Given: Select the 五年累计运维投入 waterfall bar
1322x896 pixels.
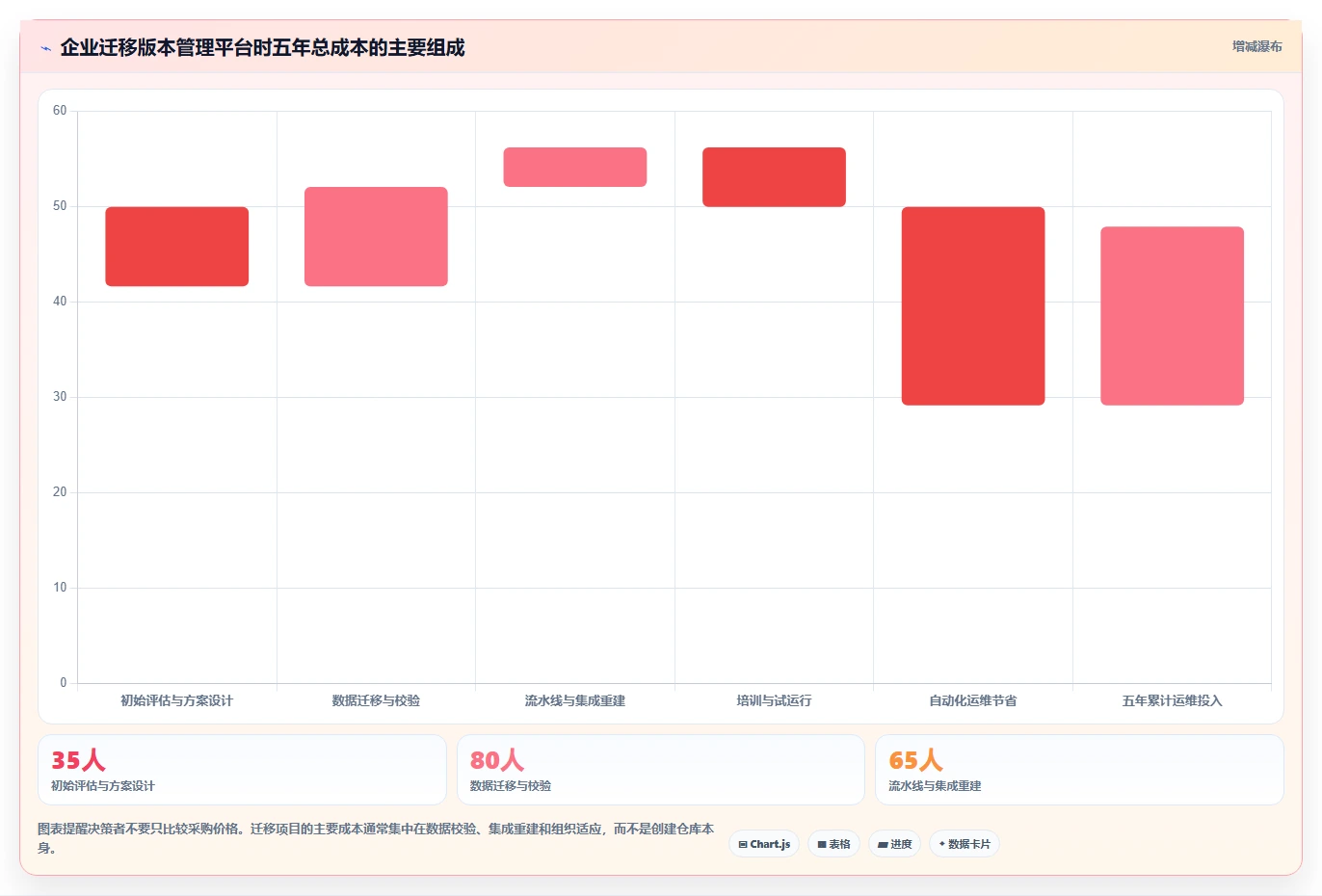Looking at the screenshot, I should point(1172,316).
